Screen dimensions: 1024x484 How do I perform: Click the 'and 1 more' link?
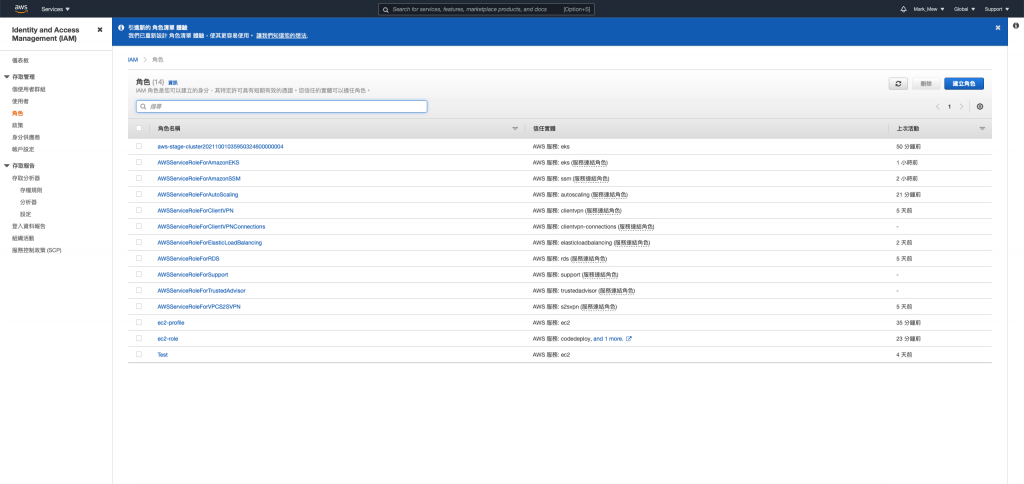(x=608, y=338)
